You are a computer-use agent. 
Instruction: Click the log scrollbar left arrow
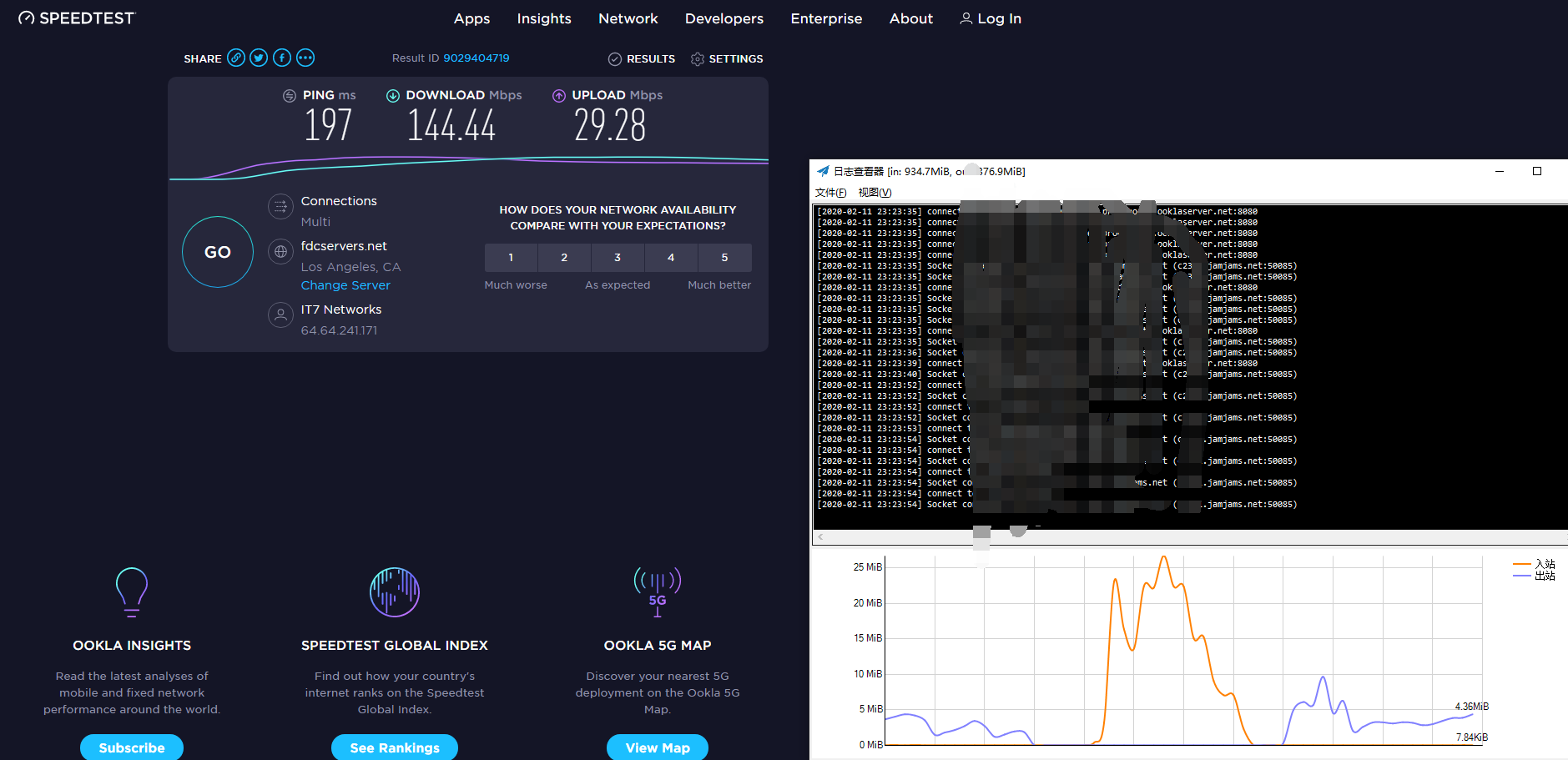click(x=820, y=537)
